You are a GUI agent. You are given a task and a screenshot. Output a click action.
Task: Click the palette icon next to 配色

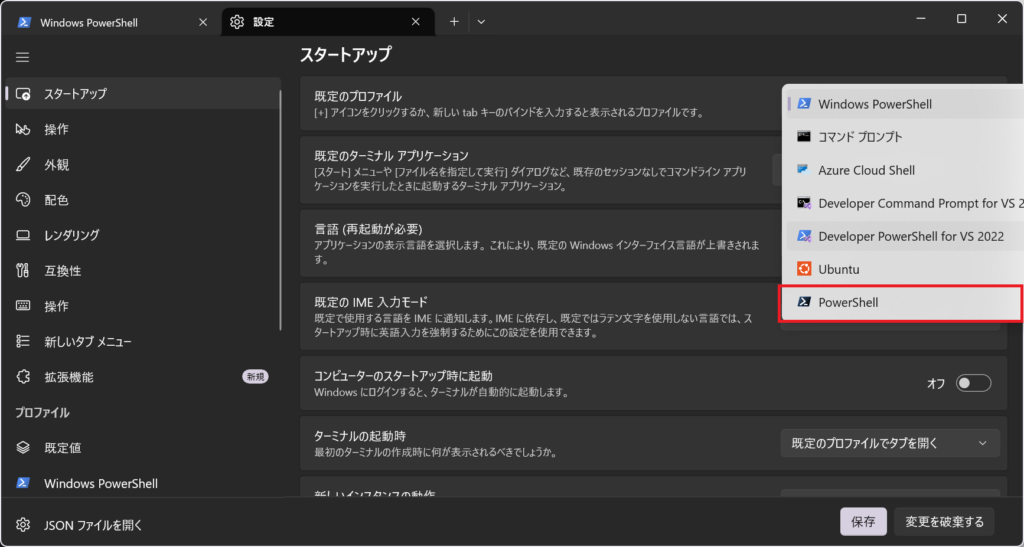coord(23,200)
